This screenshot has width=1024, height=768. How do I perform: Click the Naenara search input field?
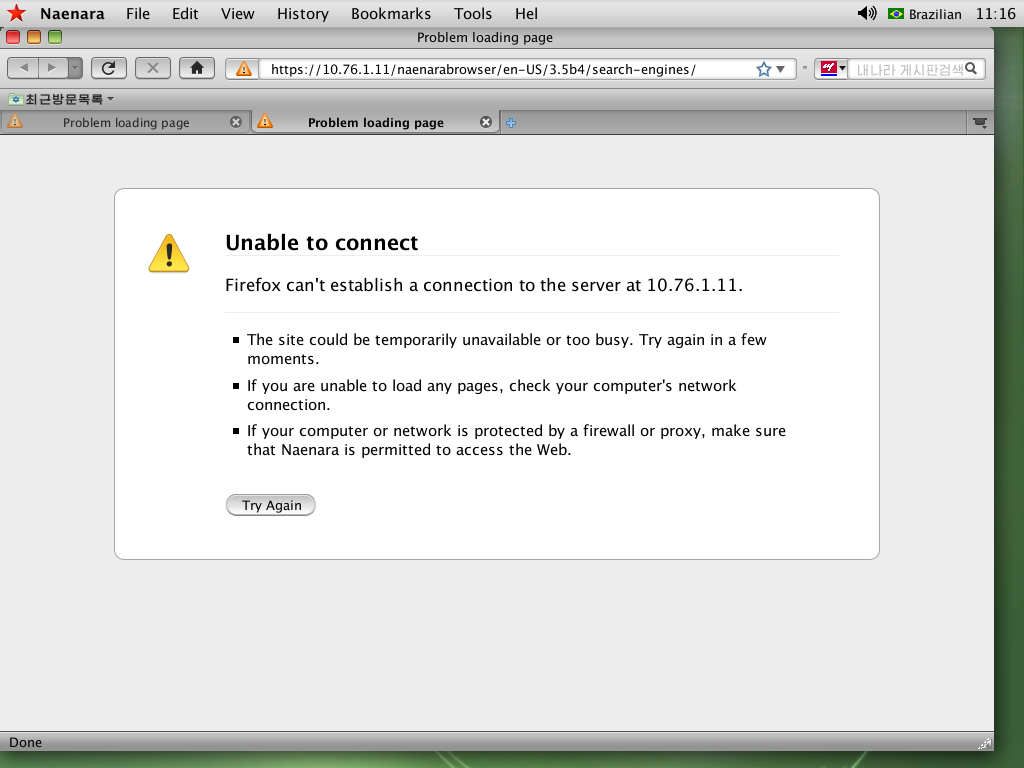[909, 69]
